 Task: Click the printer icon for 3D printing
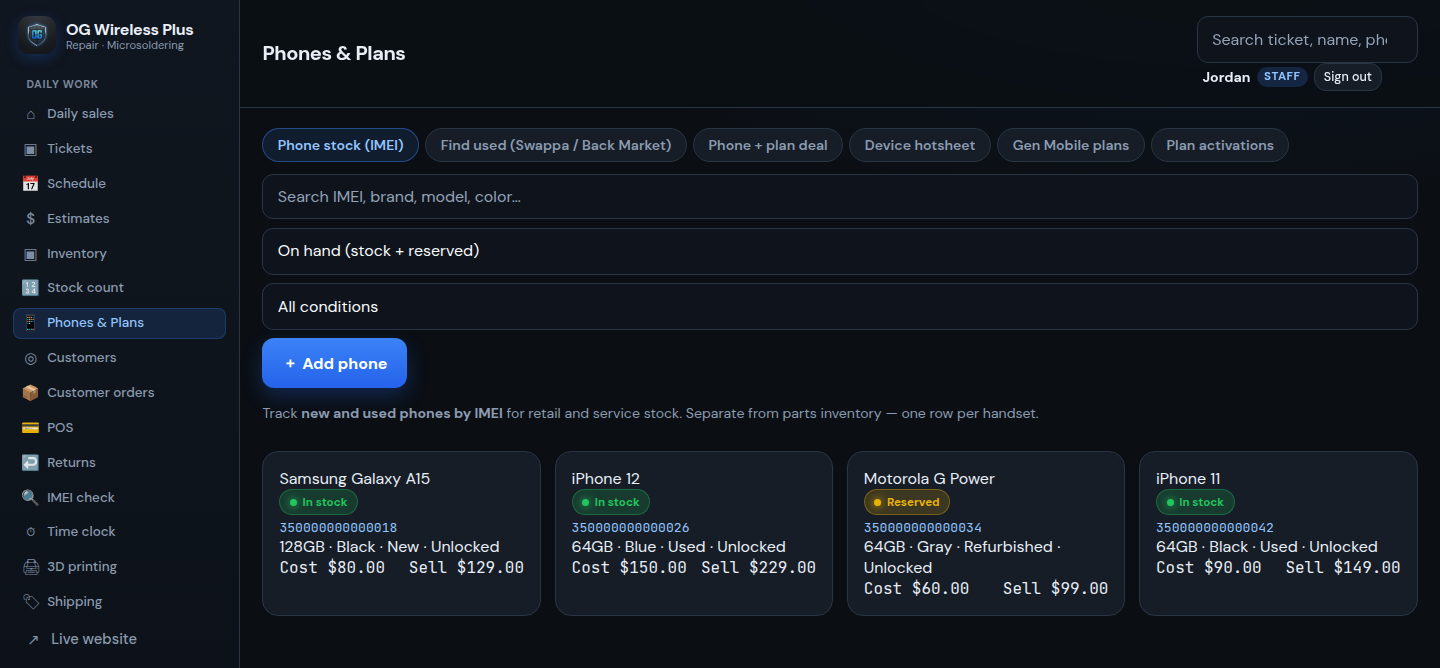point(30,567)
